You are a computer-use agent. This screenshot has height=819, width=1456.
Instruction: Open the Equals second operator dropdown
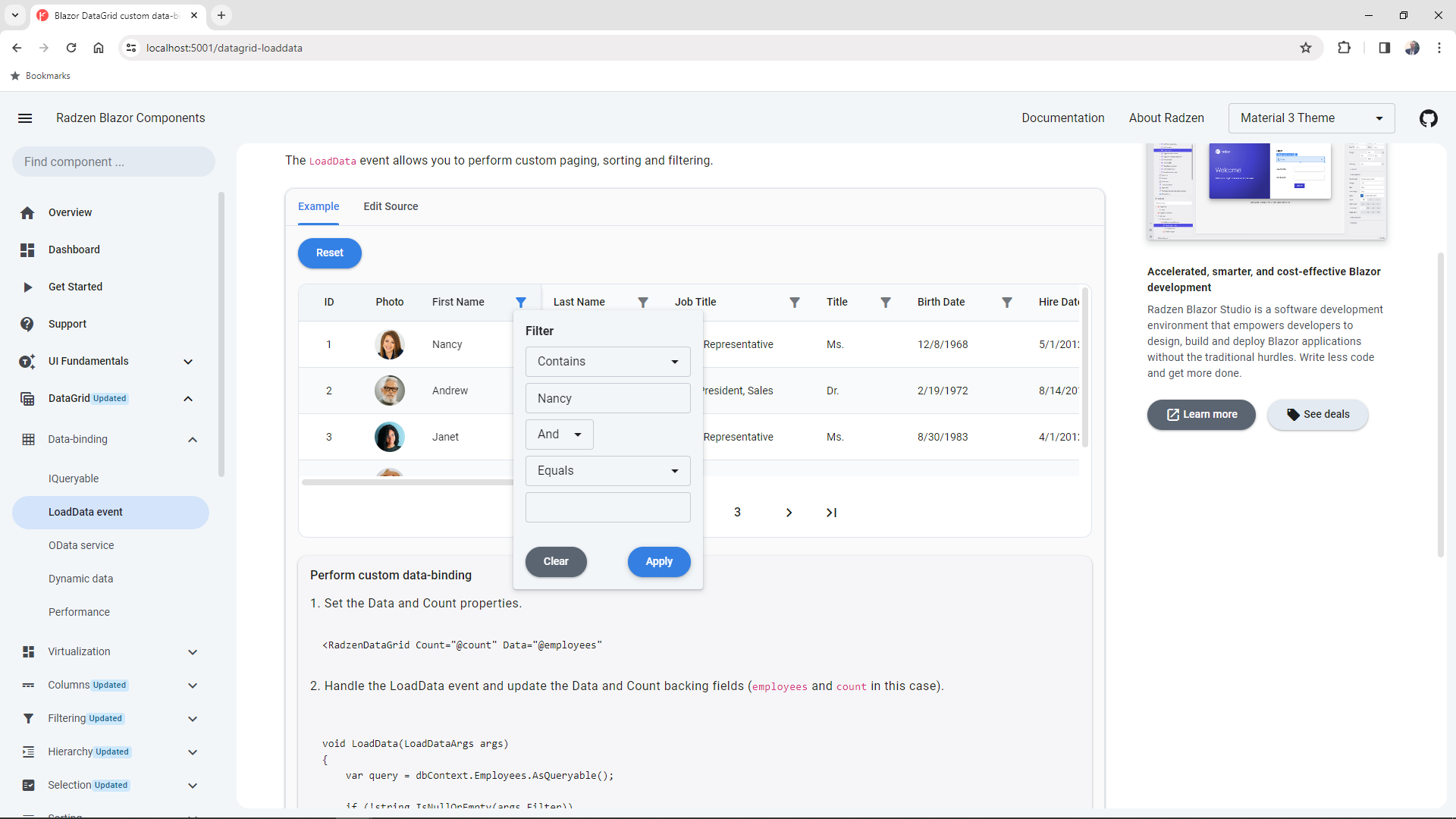point(607,471)
